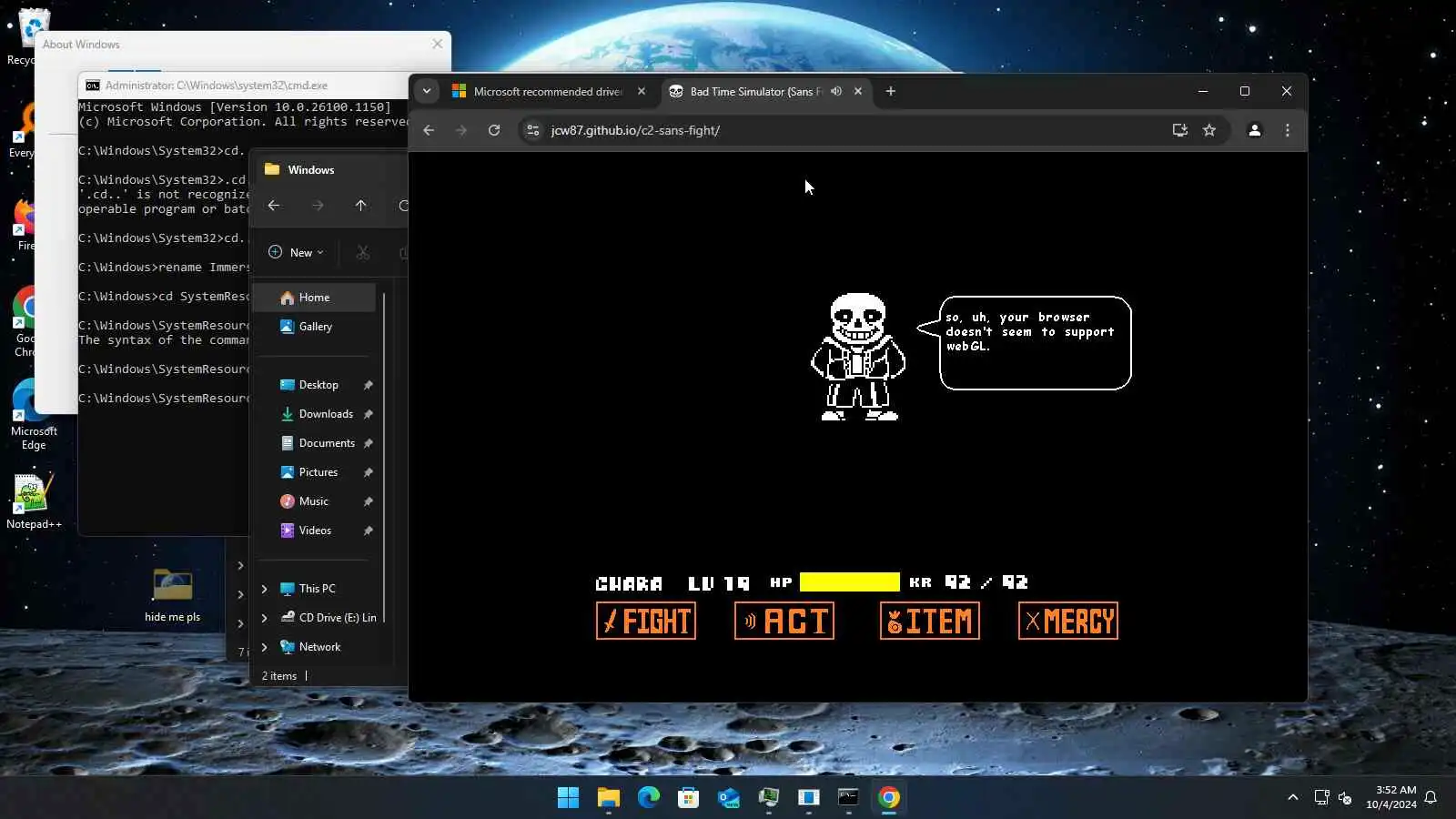Expand CD Drive (E:) tree node

265,618
